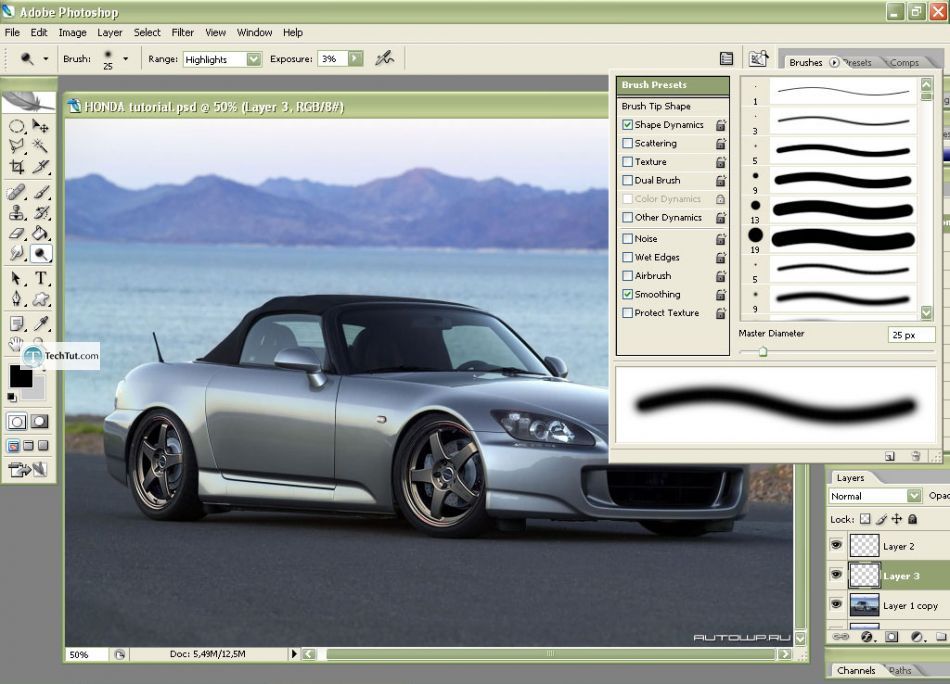Click the Brush Tip Shape option
Image resolution: width=950 pixels, height=684 pixels.
coord(656,106)
